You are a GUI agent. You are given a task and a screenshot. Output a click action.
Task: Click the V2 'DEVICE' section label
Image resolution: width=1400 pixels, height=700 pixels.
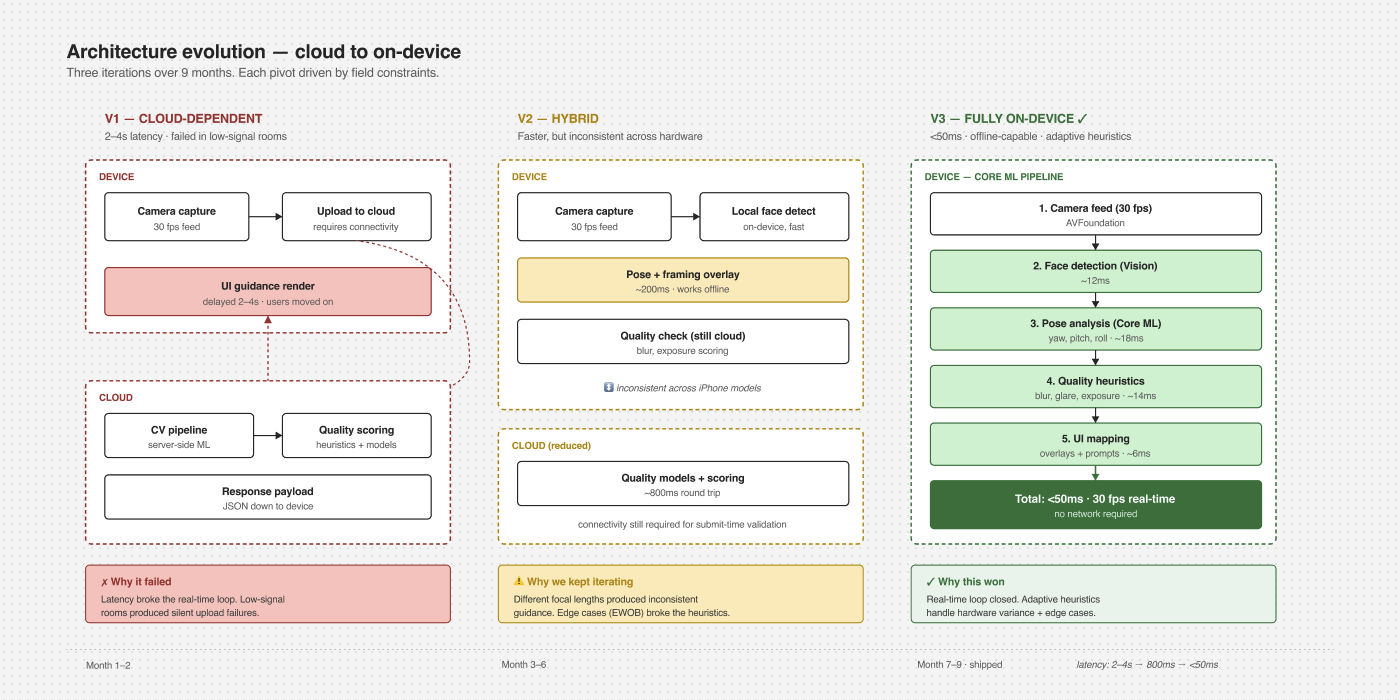[529, 177]
